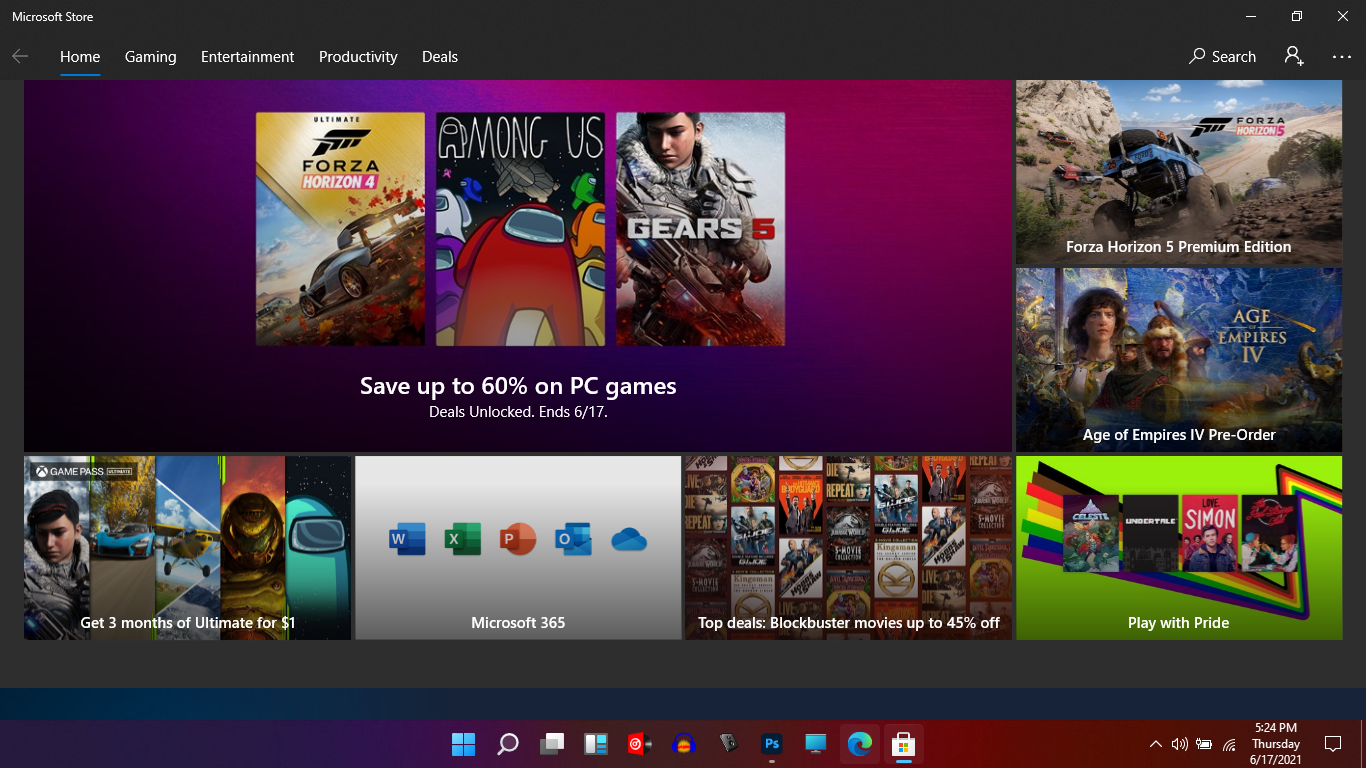The width and height of the screenshot is (1366, 768).
Task: Open the Wi-Fi network tray icon
Action: coord(1229,744)
